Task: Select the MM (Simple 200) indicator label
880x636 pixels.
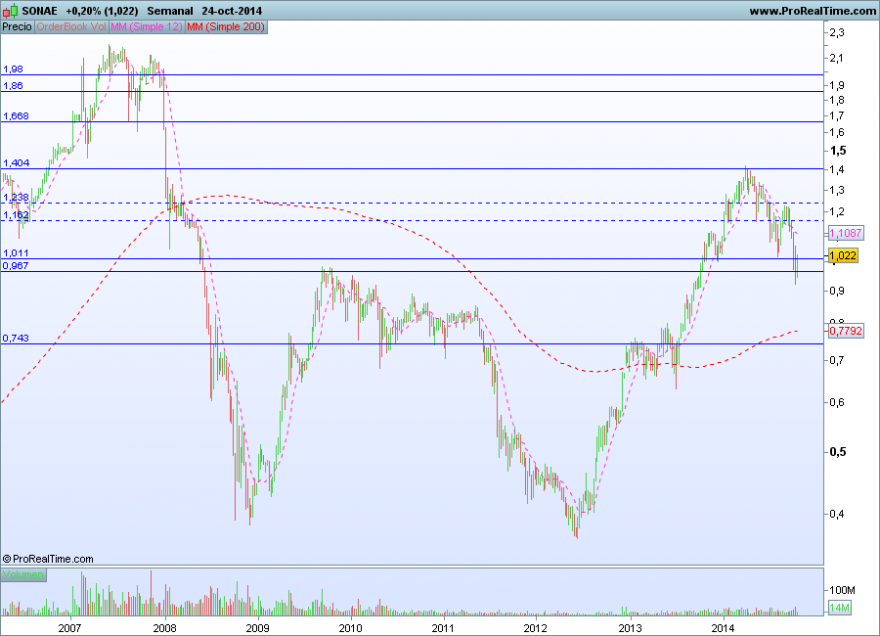Action: (226, 27)
